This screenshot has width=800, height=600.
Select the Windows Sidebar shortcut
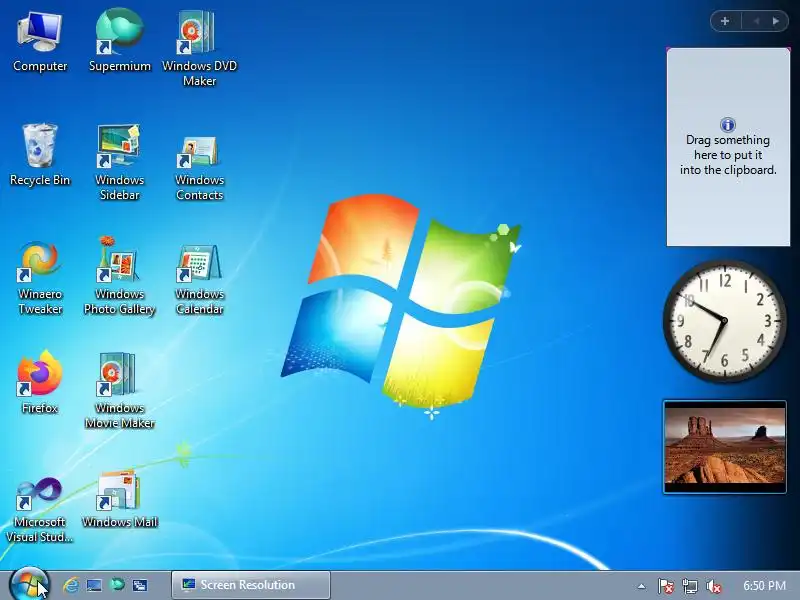(x=120, y=162)
